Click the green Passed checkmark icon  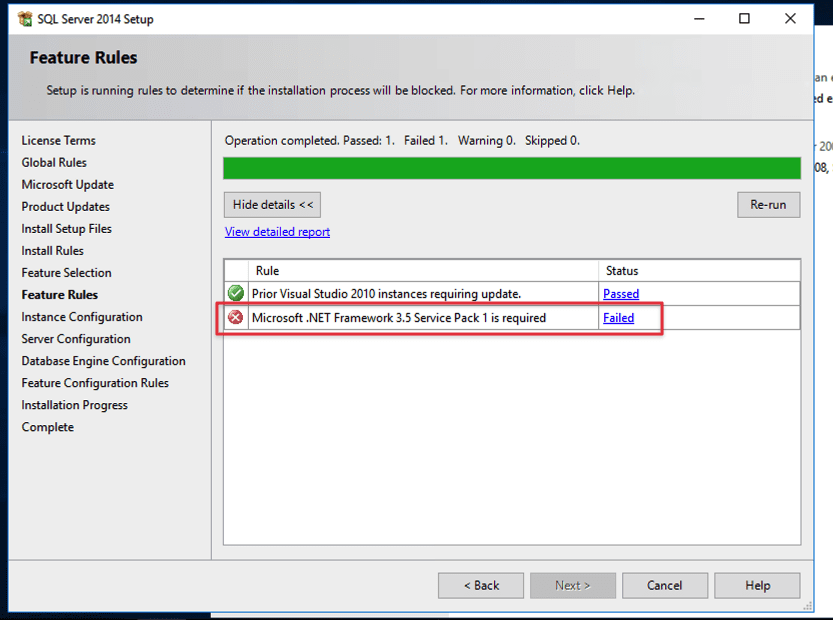click(236, 294)
